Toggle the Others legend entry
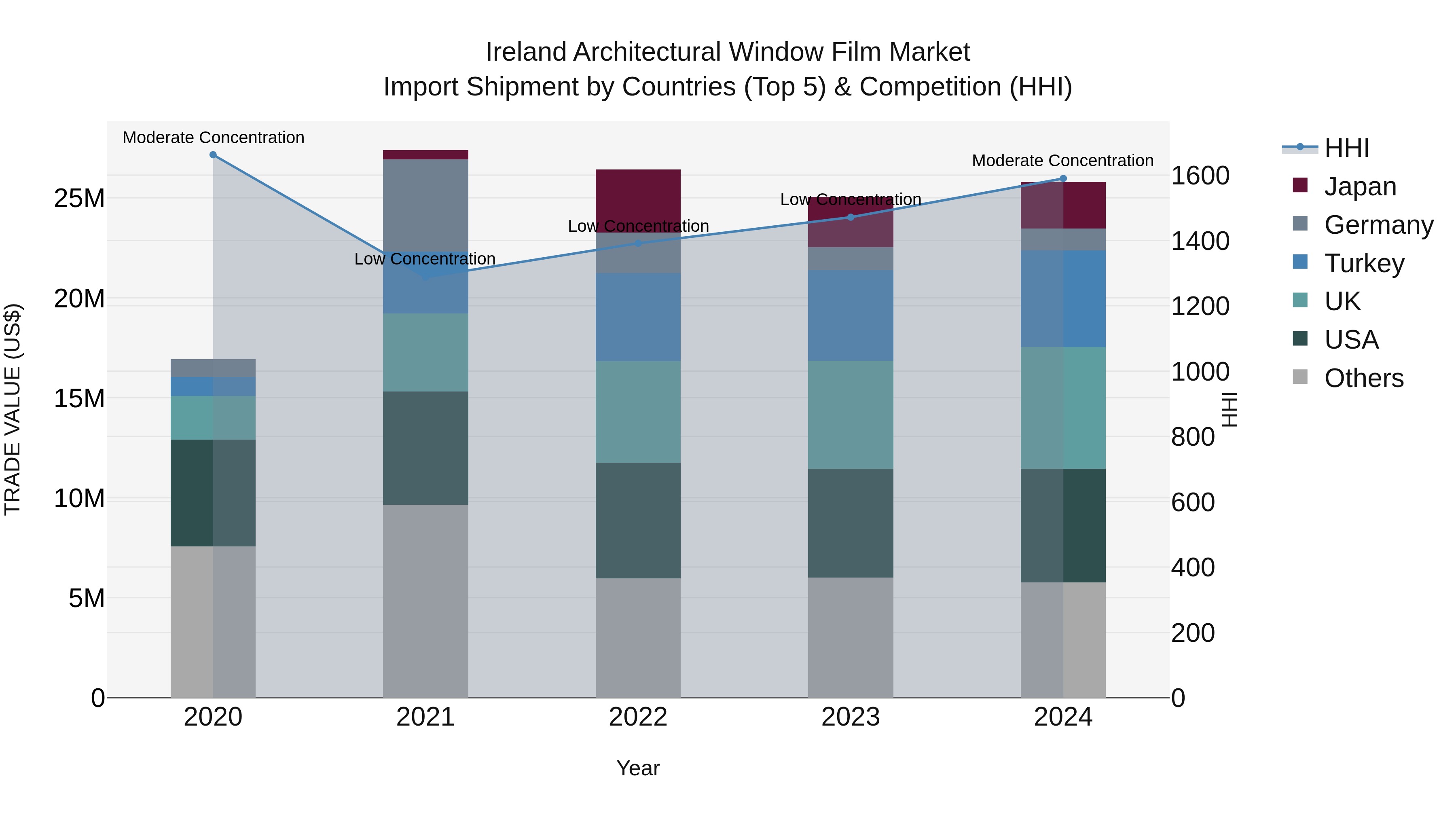The image size is (1456, 819). click(1348, 378)
